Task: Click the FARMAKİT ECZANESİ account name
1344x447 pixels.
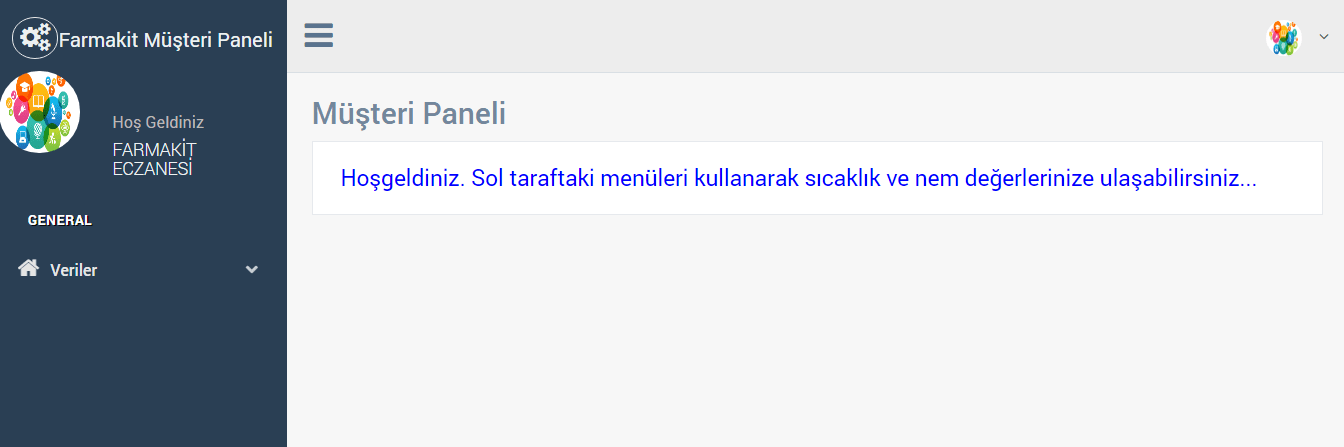Action: [x=154, y=159]
